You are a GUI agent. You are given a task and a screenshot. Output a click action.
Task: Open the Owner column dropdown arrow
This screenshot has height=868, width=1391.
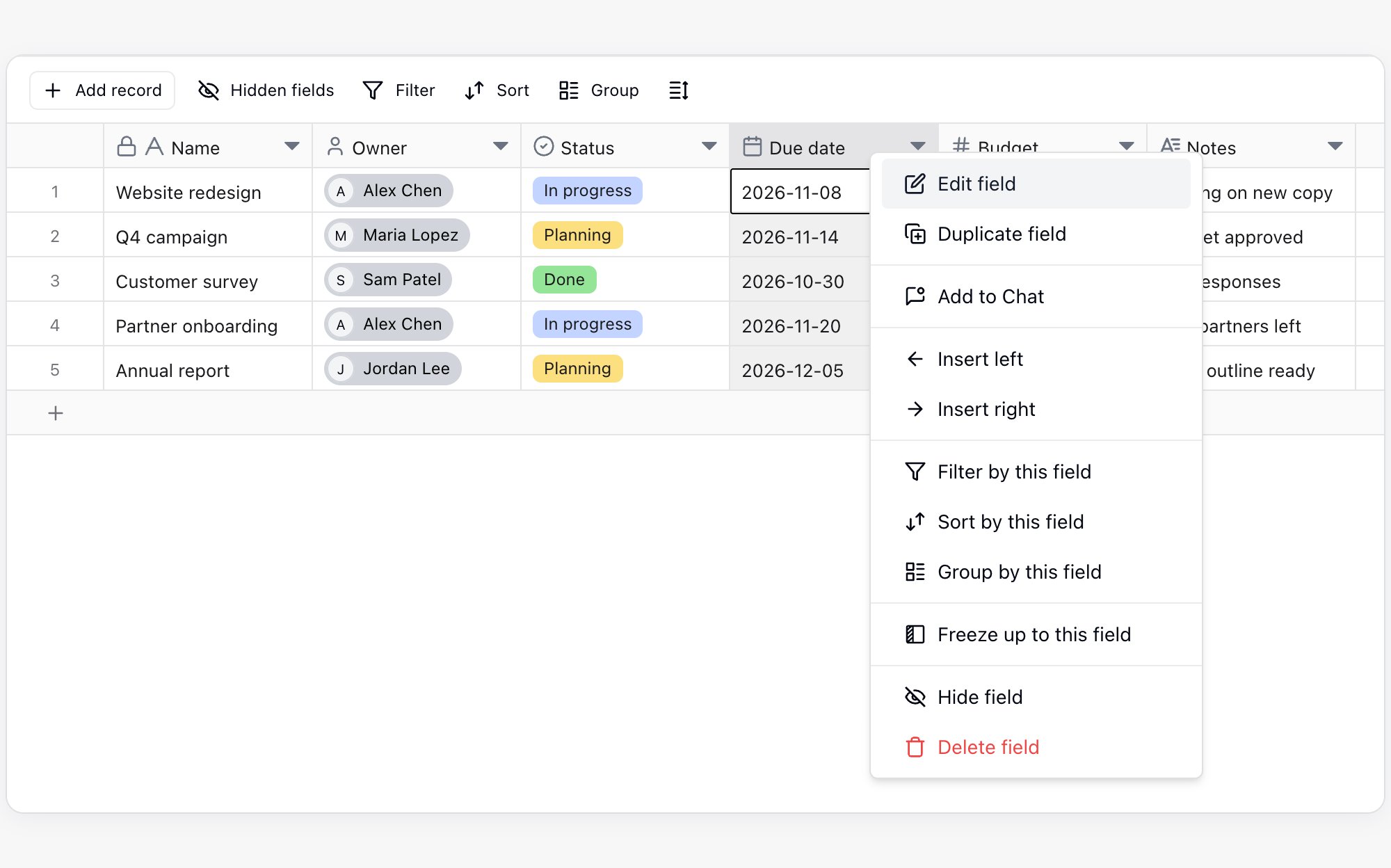[x=500, y=146]
